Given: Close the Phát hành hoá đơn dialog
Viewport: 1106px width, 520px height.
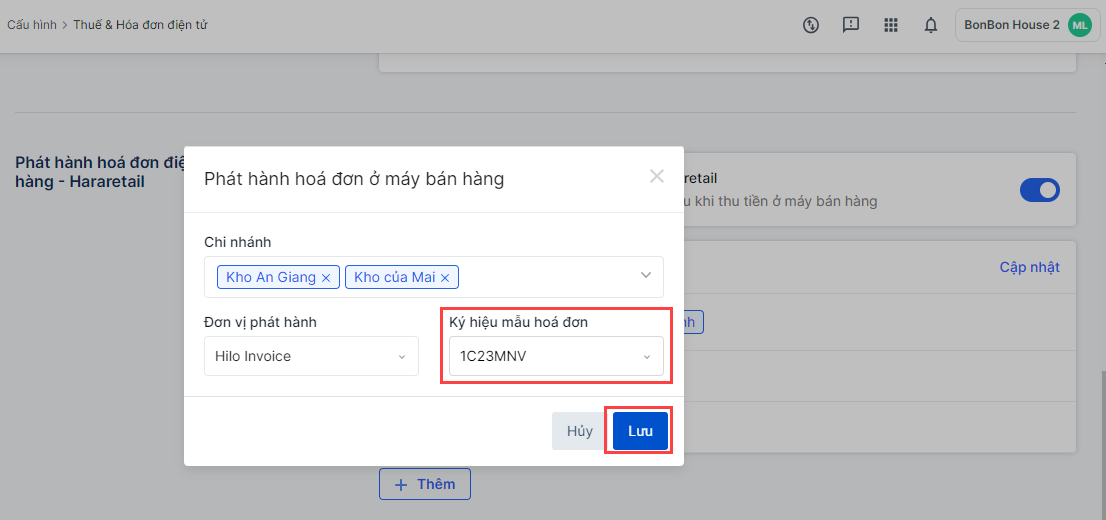Looking at the screenshot, I should click(657, 177).
